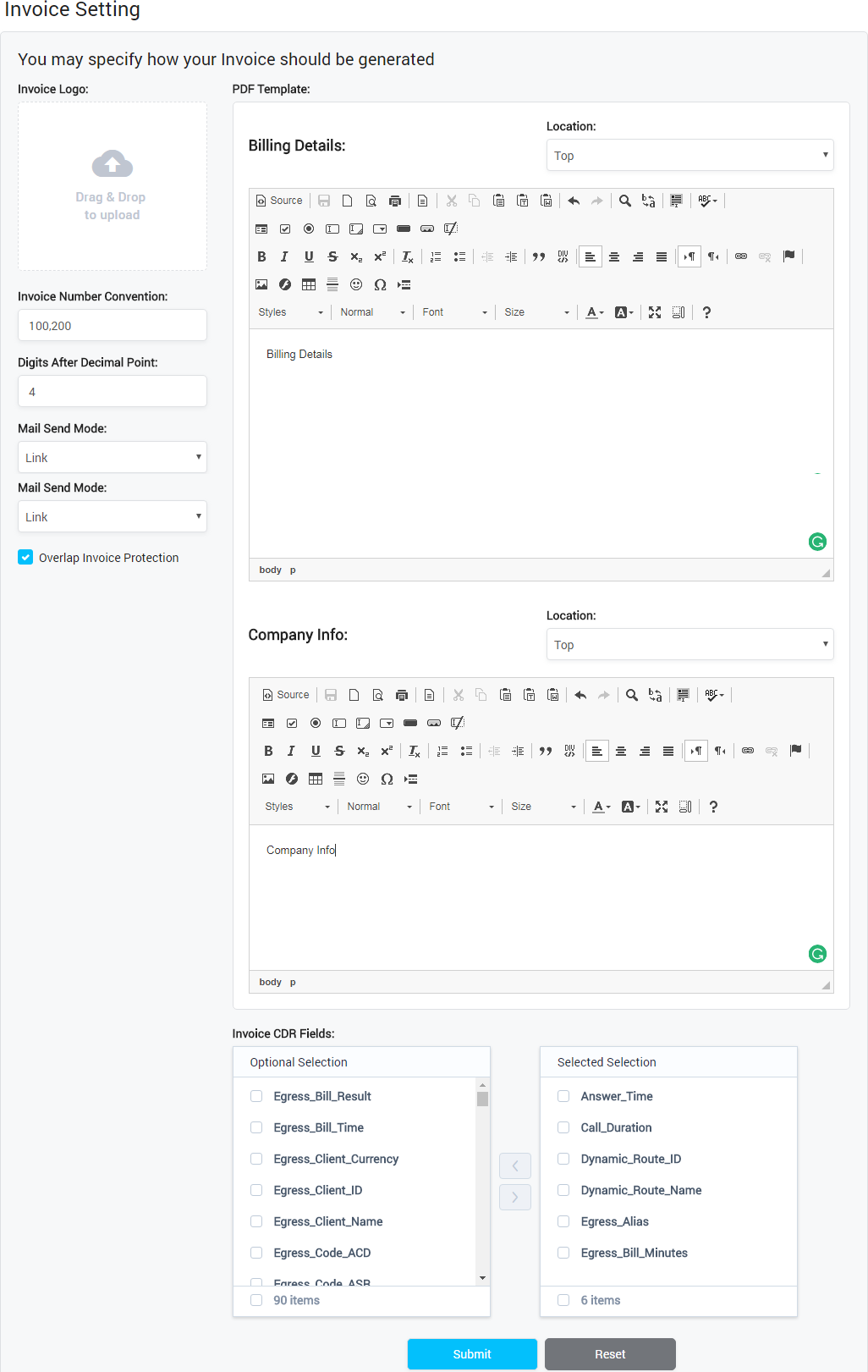868x1372 pixels.
Task: Toggle Bold in Company Info editor
Action: 268,751
